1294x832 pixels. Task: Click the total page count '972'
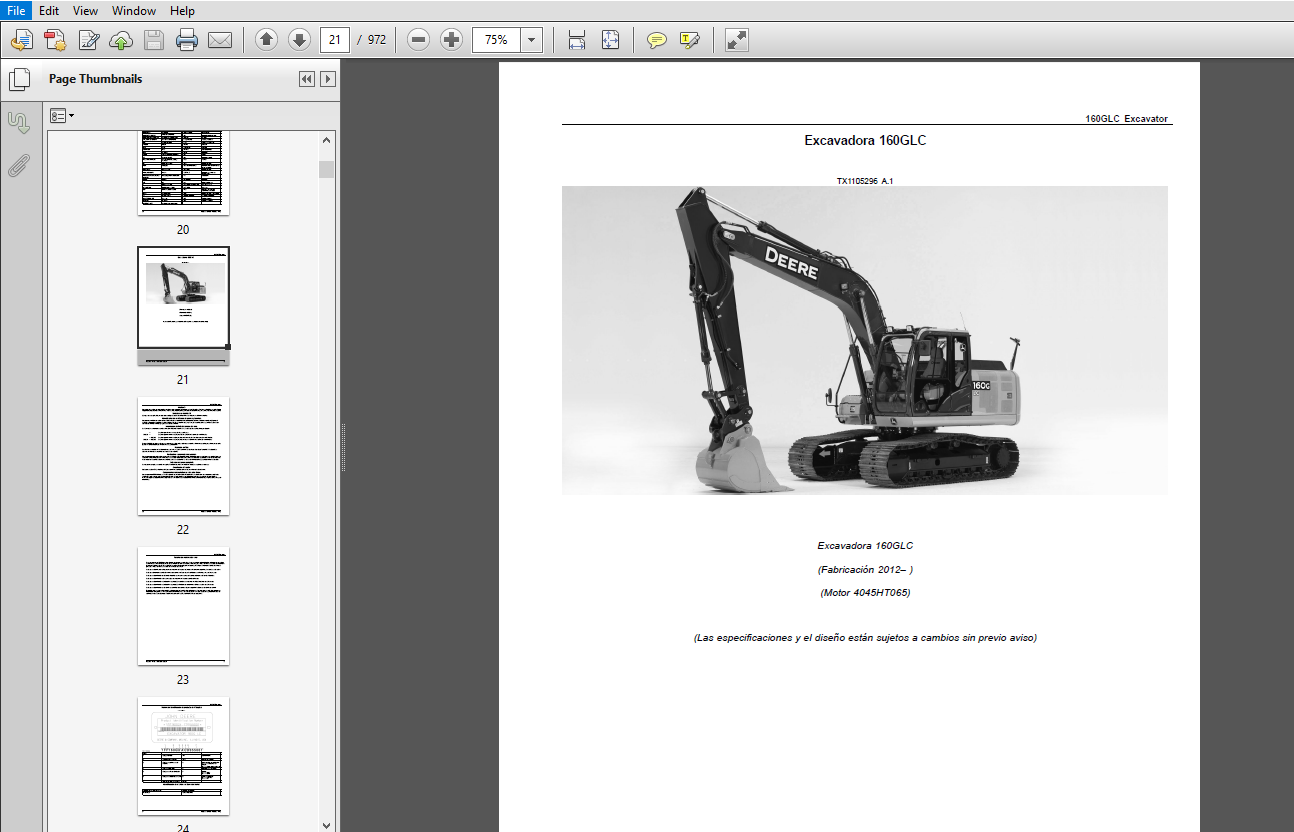377,40
